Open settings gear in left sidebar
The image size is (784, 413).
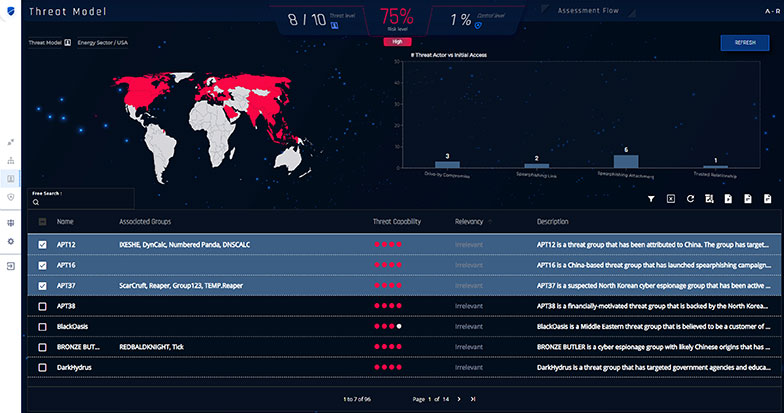coord(11,241)
